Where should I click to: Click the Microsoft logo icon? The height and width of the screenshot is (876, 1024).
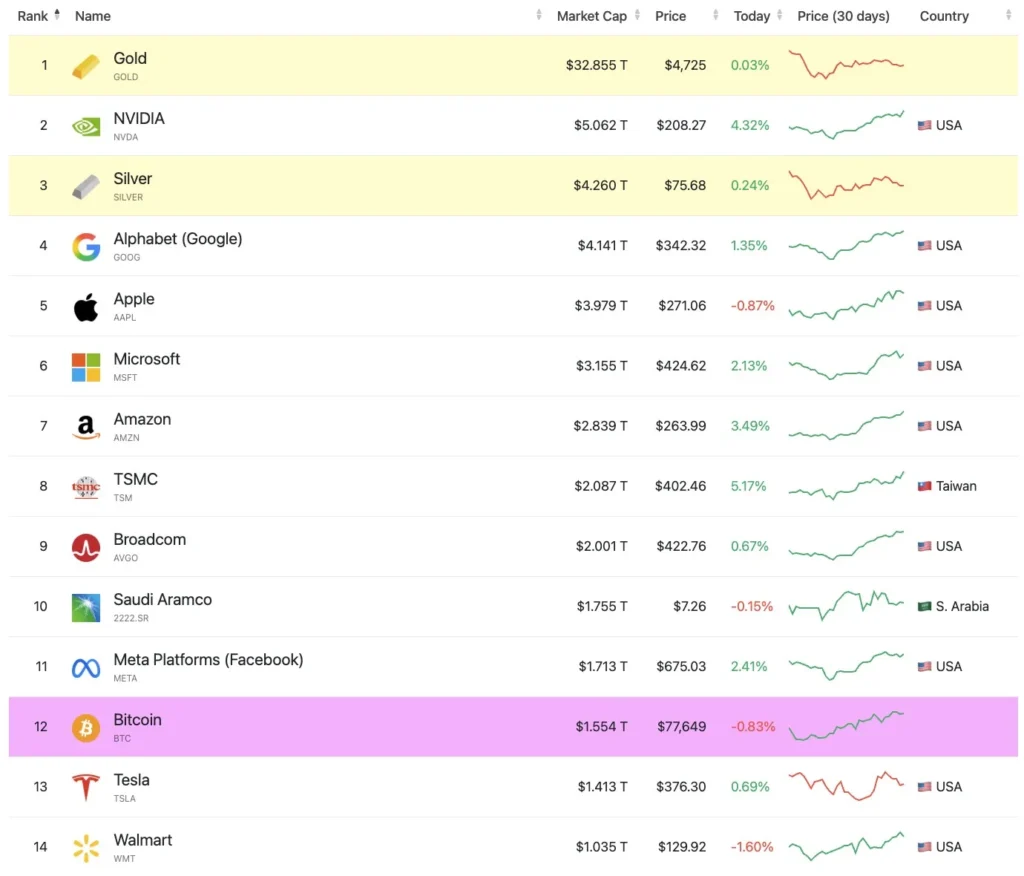coord(86,367)
